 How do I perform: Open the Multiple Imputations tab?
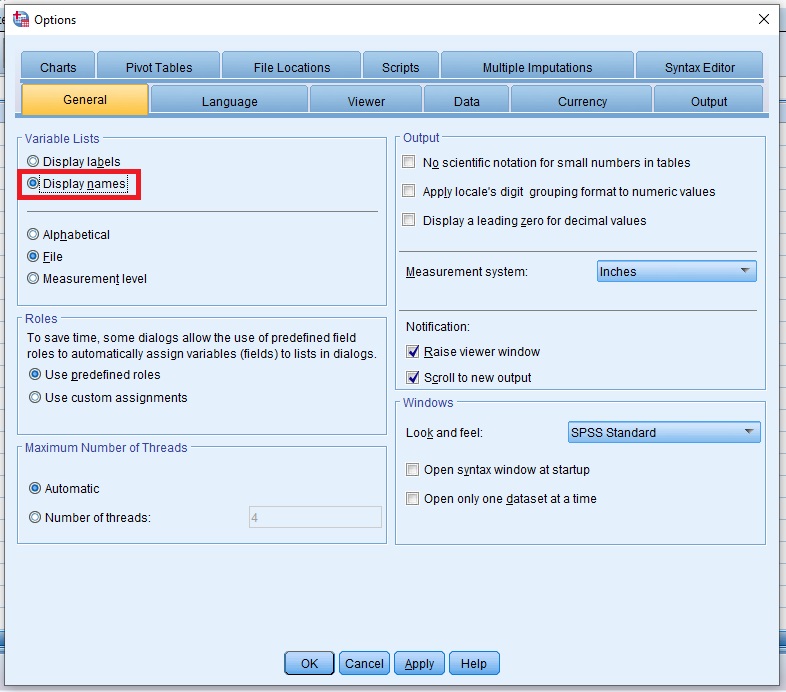pos(537,67)
